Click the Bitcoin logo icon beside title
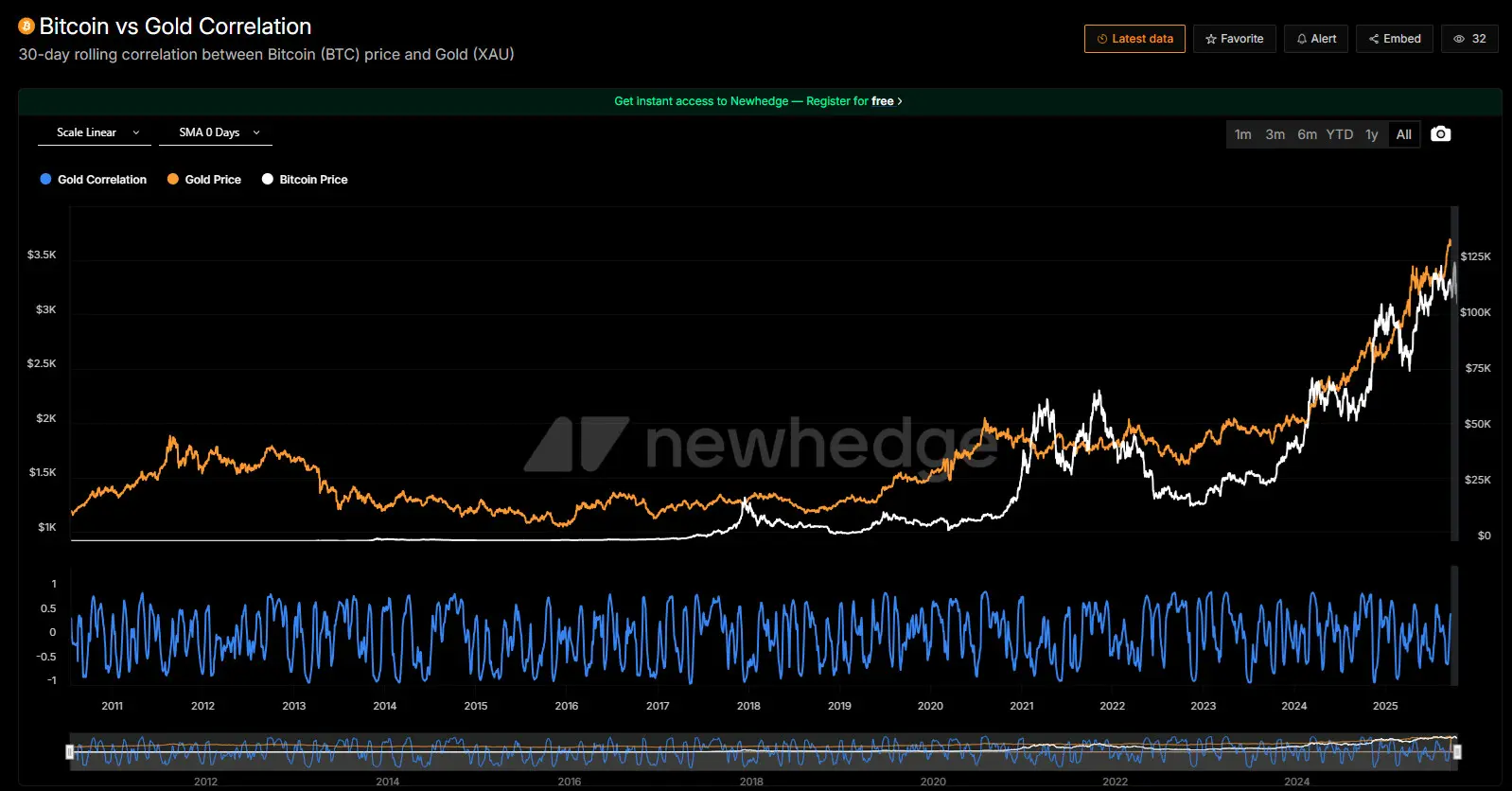 [26, 26]
